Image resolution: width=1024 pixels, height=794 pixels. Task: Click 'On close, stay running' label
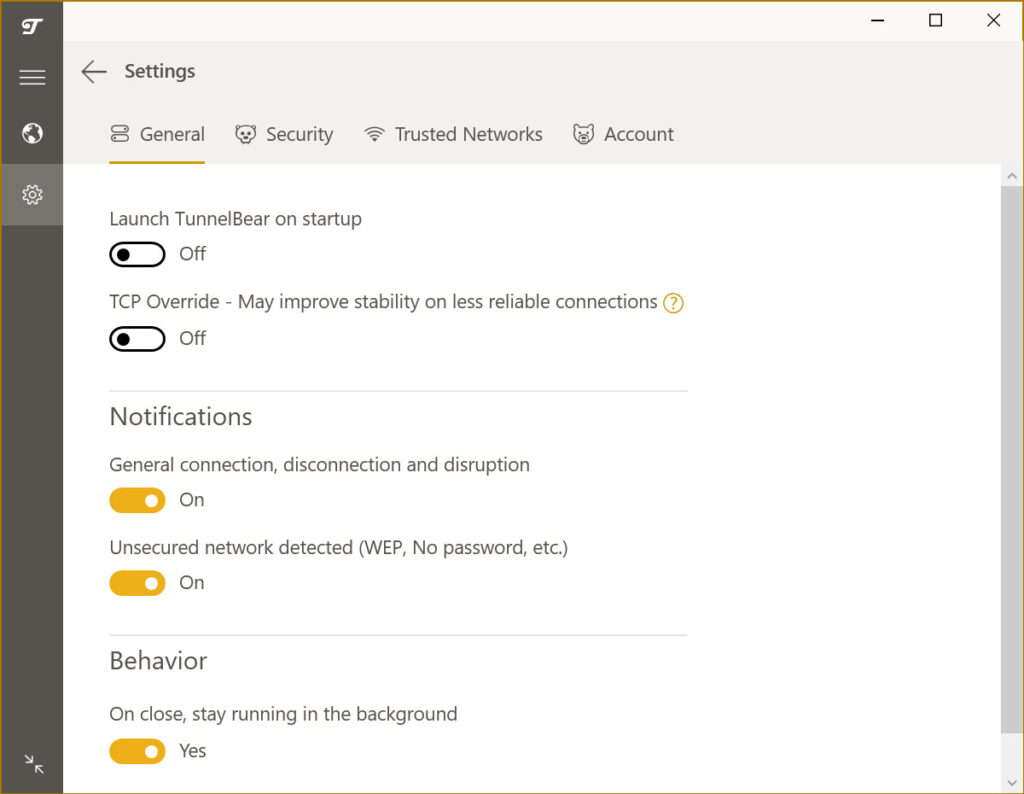[x=283, y=714]
